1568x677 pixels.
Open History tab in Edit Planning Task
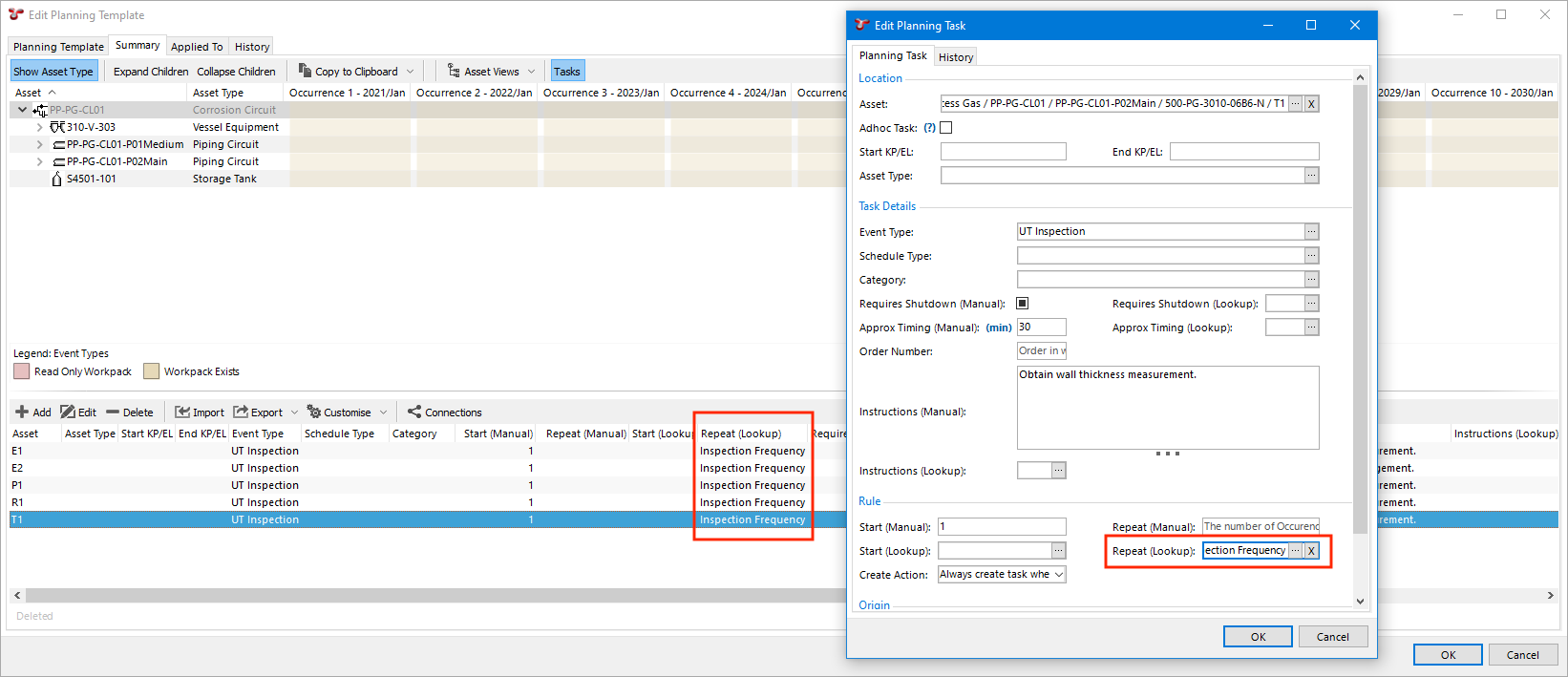tap(956, 57)
